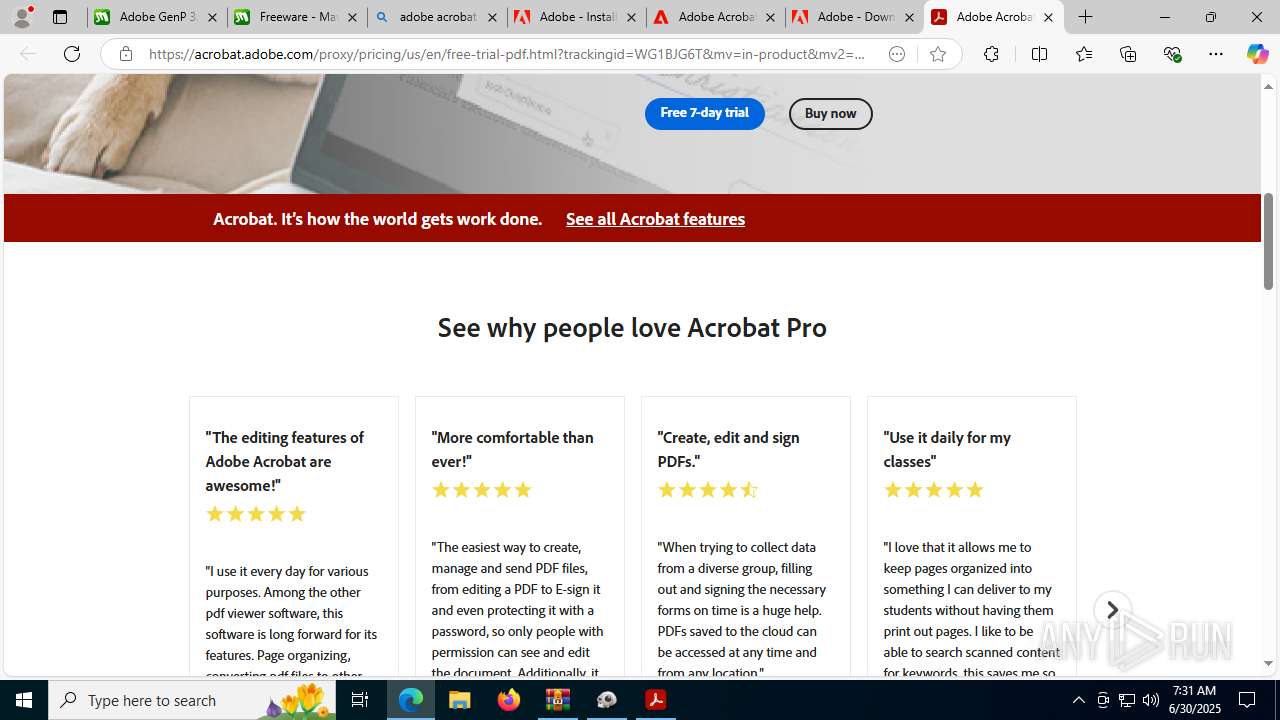Open the Extensions icon

click(x=991, y=54)
